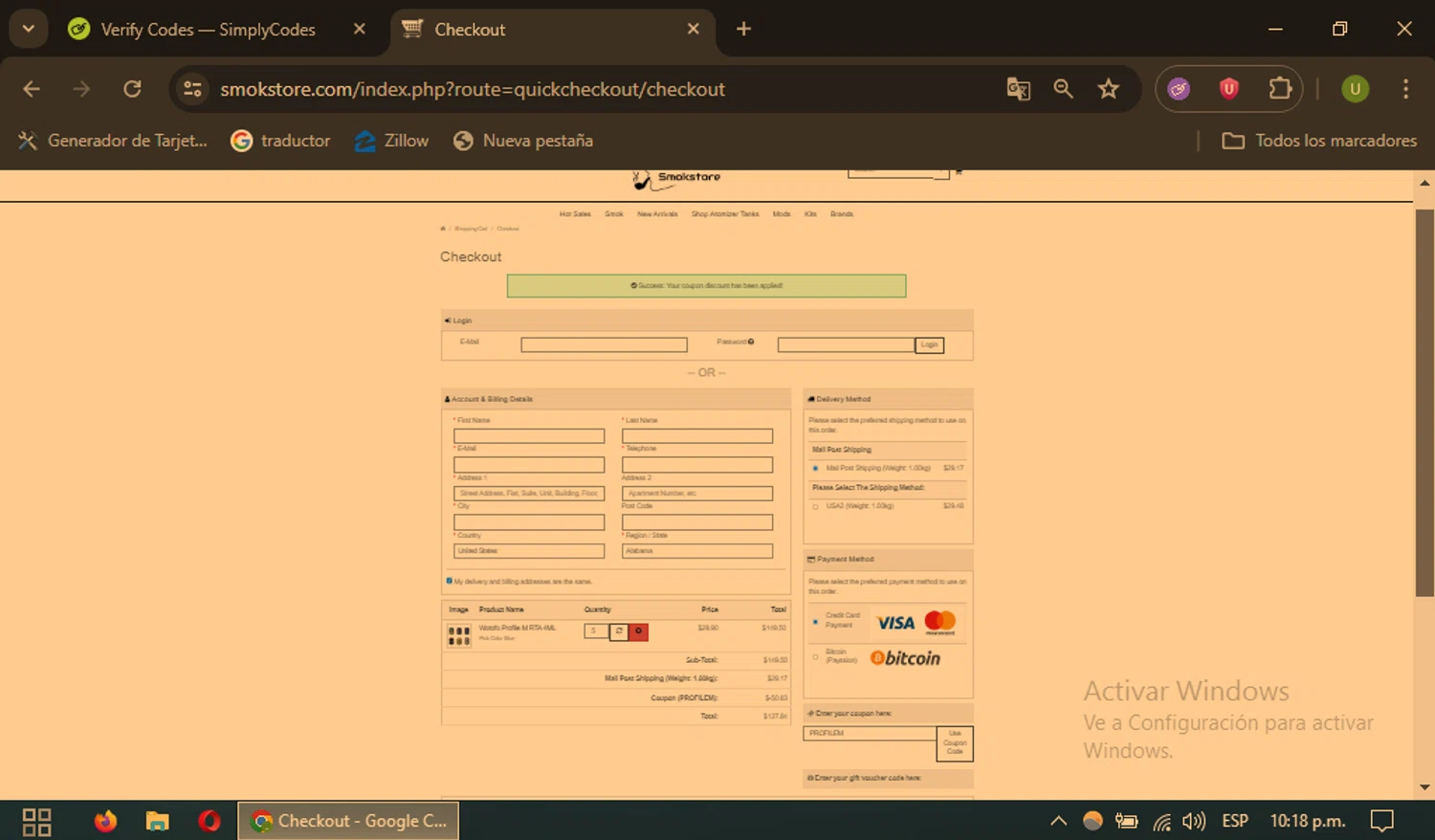
Task: Open Chrome's three-dot menu
Action: 1405,89
